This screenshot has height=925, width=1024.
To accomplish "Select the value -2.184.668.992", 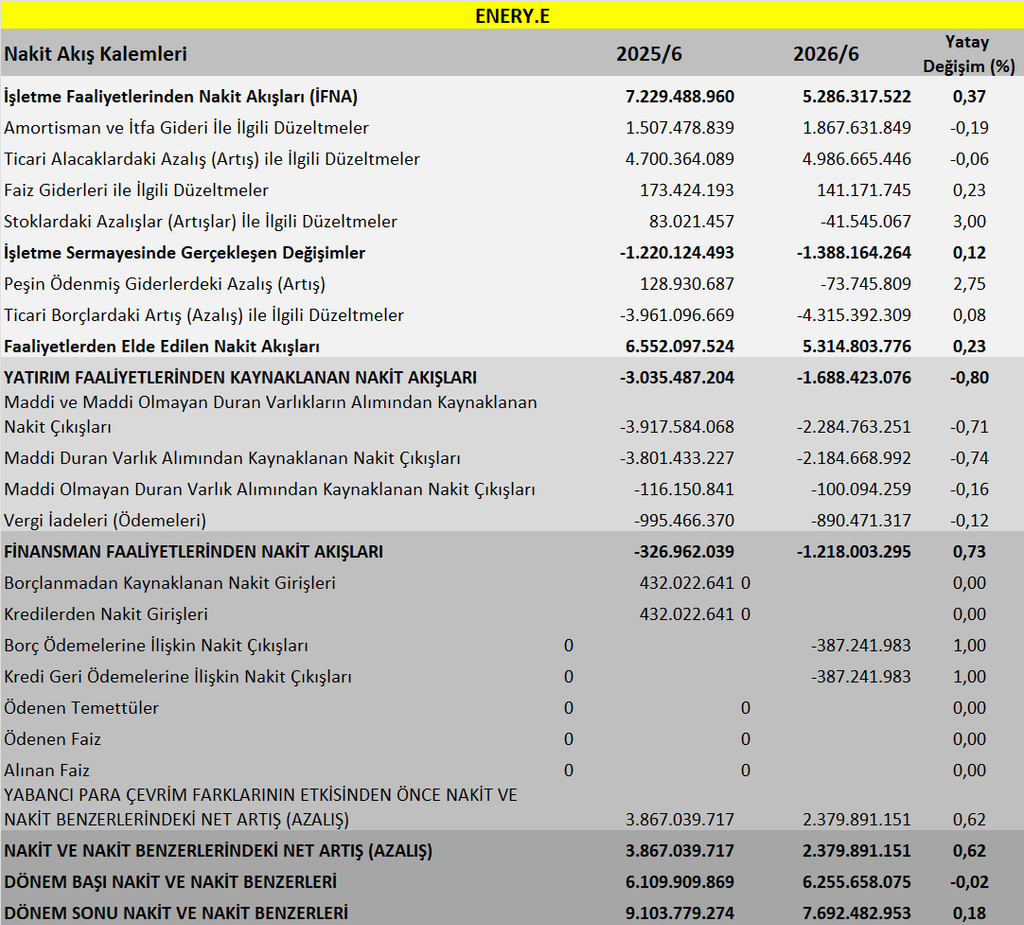I will [854, 459].
